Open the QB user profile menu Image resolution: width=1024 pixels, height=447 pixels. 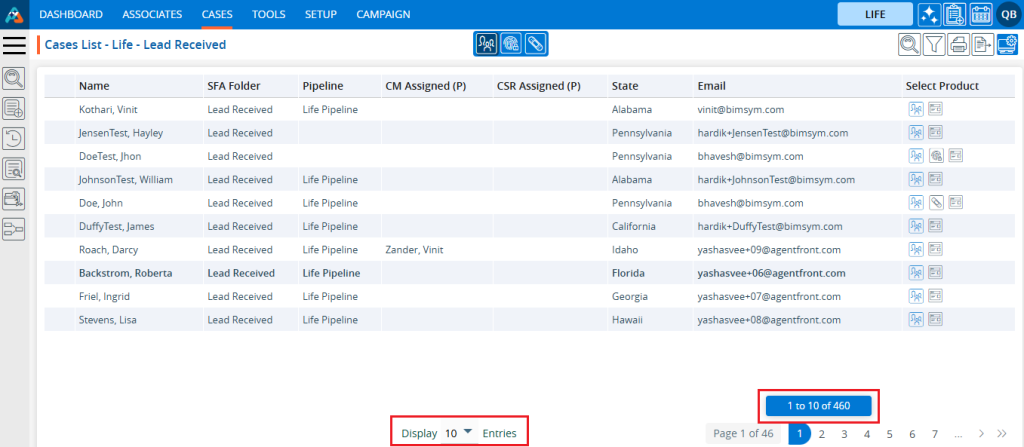click(1007, 14)
